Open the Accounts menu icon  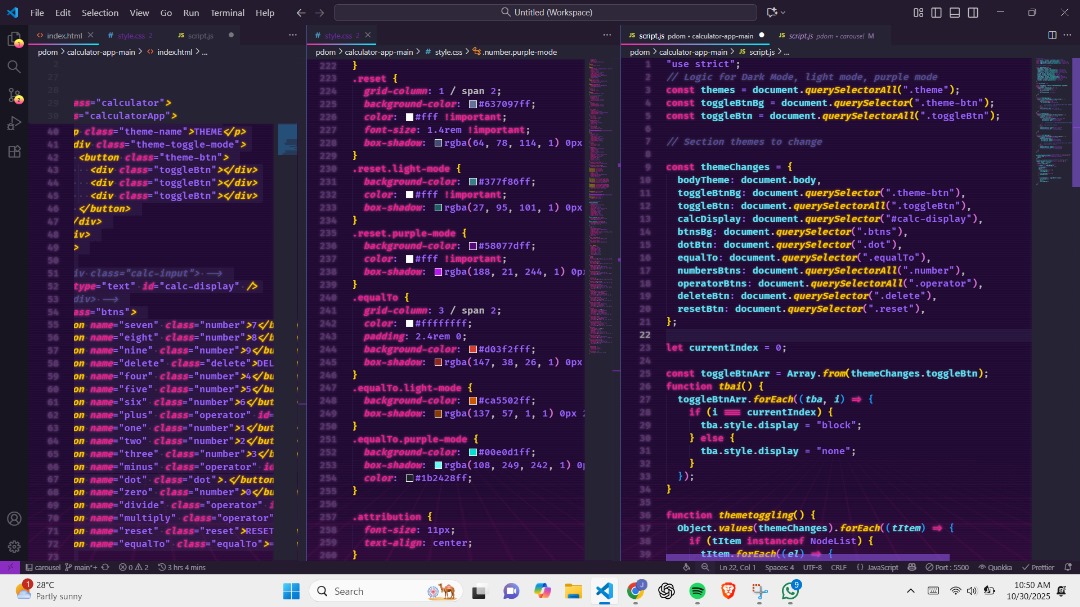click(14, 519)
